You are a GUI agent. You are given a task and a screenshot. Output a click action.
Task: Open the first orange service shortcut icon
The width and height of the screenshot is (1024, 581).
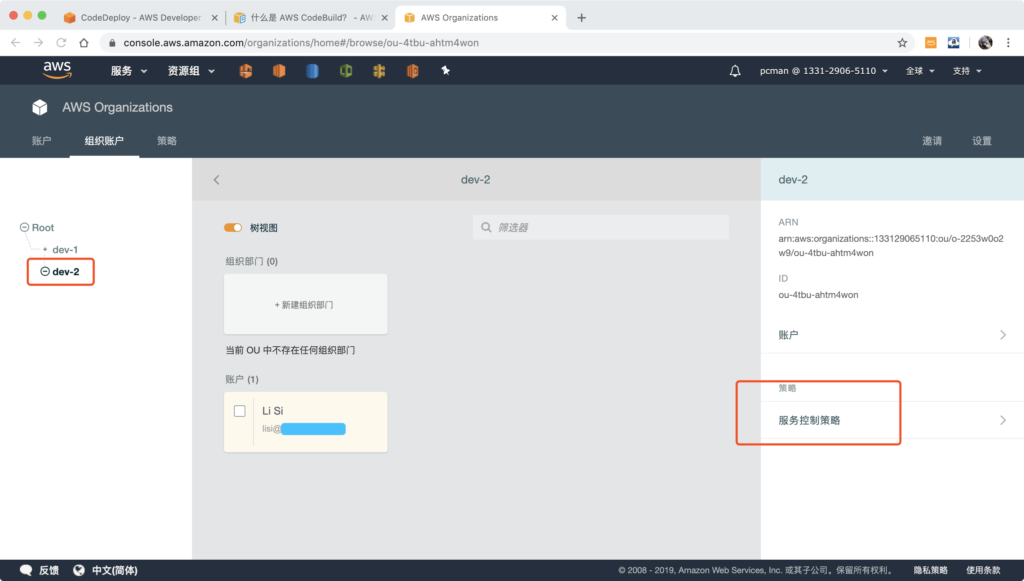(246, 71)
